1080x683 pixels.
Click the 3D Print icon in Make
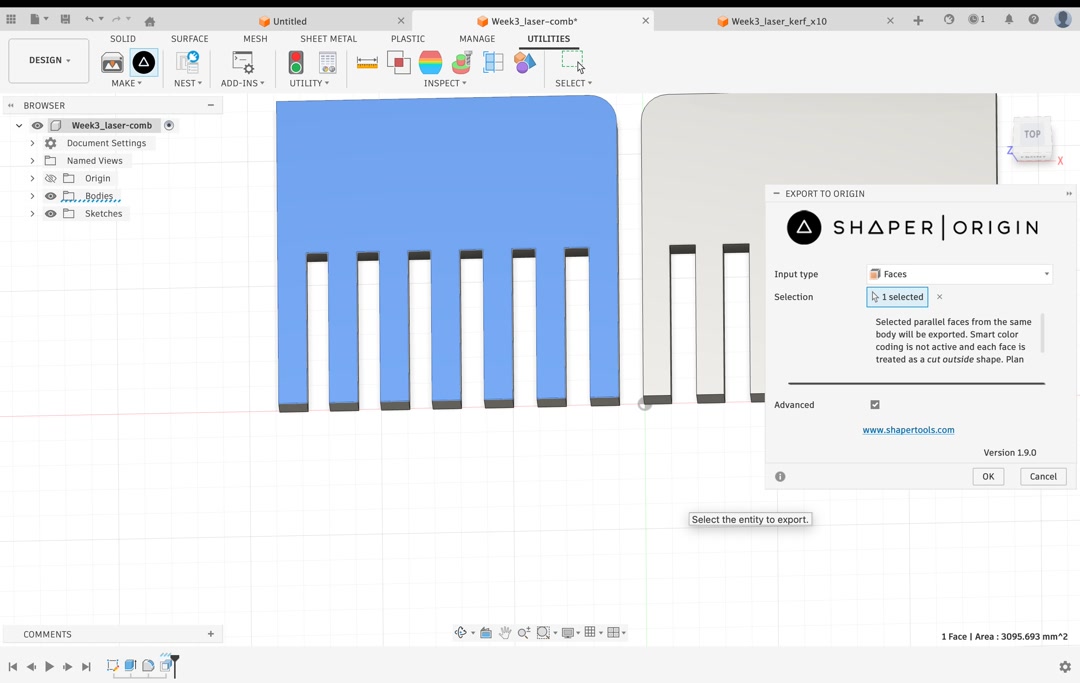click(112, 63)
